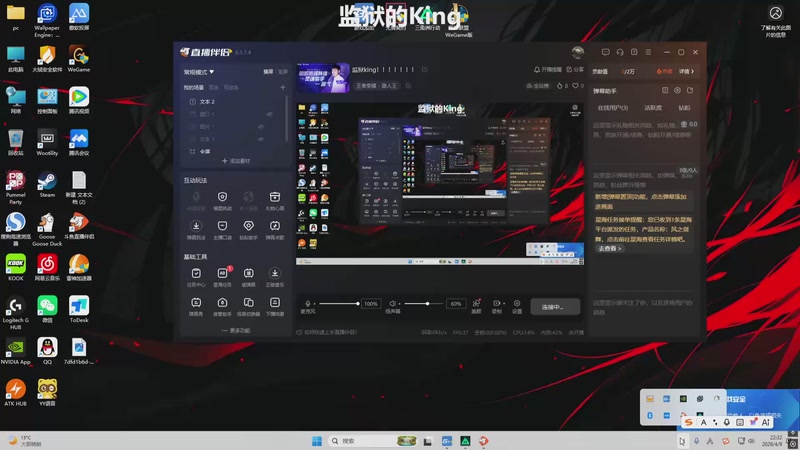
Task: Switch to the 活跃度 tab
Action: point(653,108)
